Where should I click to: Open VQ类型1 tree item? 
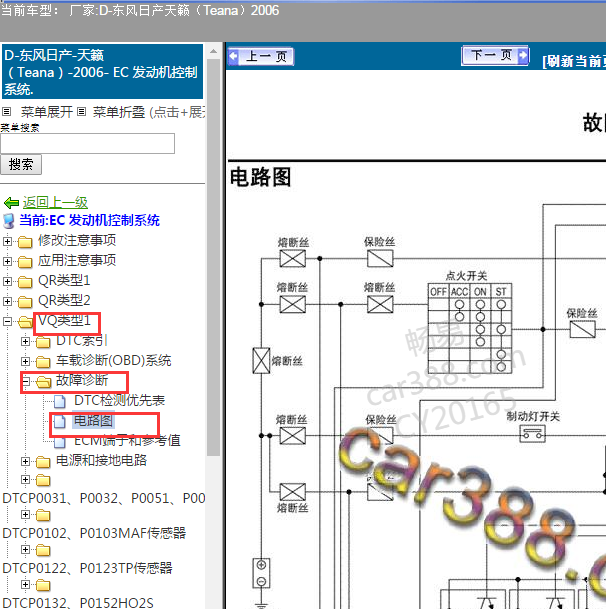pos(64,320)
